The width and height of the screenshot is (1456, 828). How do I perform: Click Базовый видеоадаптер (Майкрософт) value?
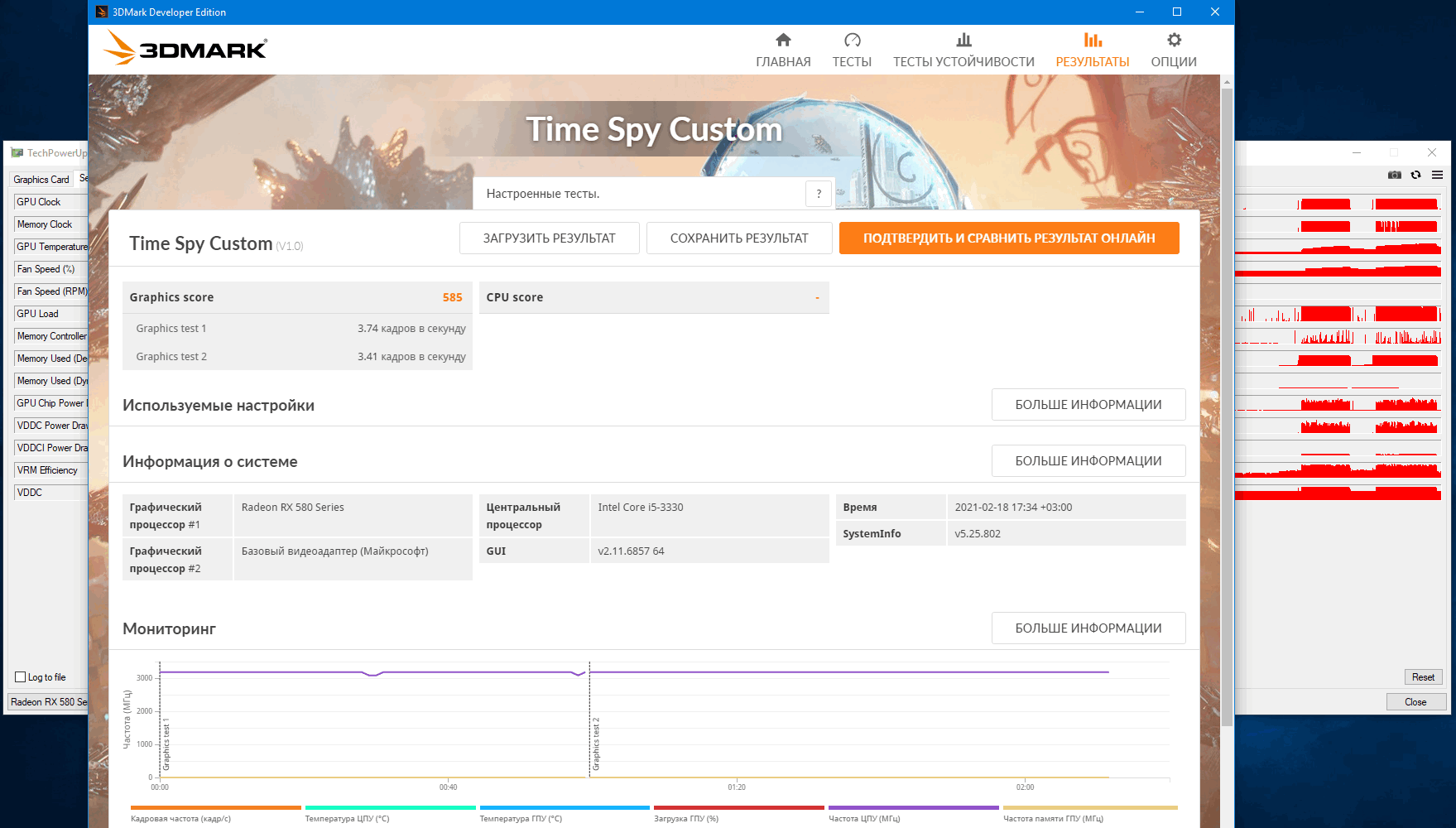point(335,551)
